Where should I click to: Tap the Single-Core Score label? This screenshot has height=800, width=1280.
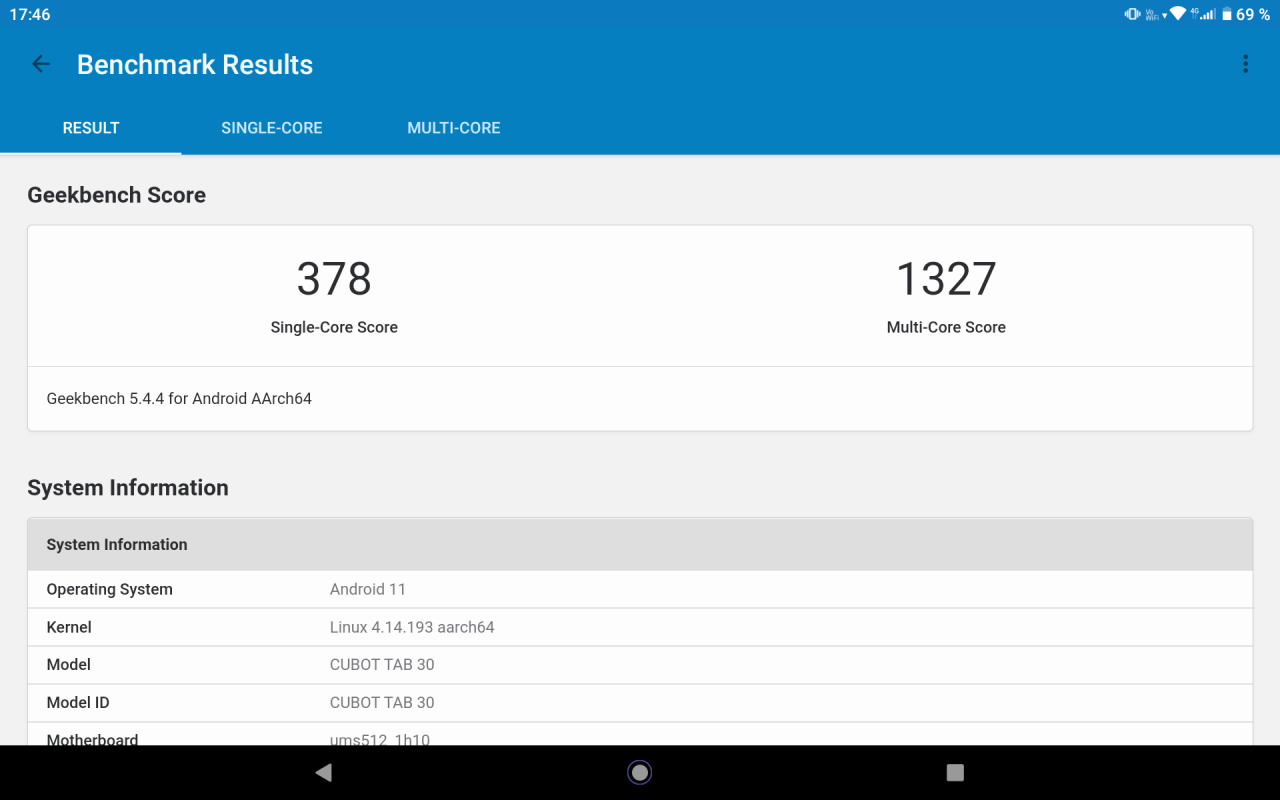(x=334, y=327)
